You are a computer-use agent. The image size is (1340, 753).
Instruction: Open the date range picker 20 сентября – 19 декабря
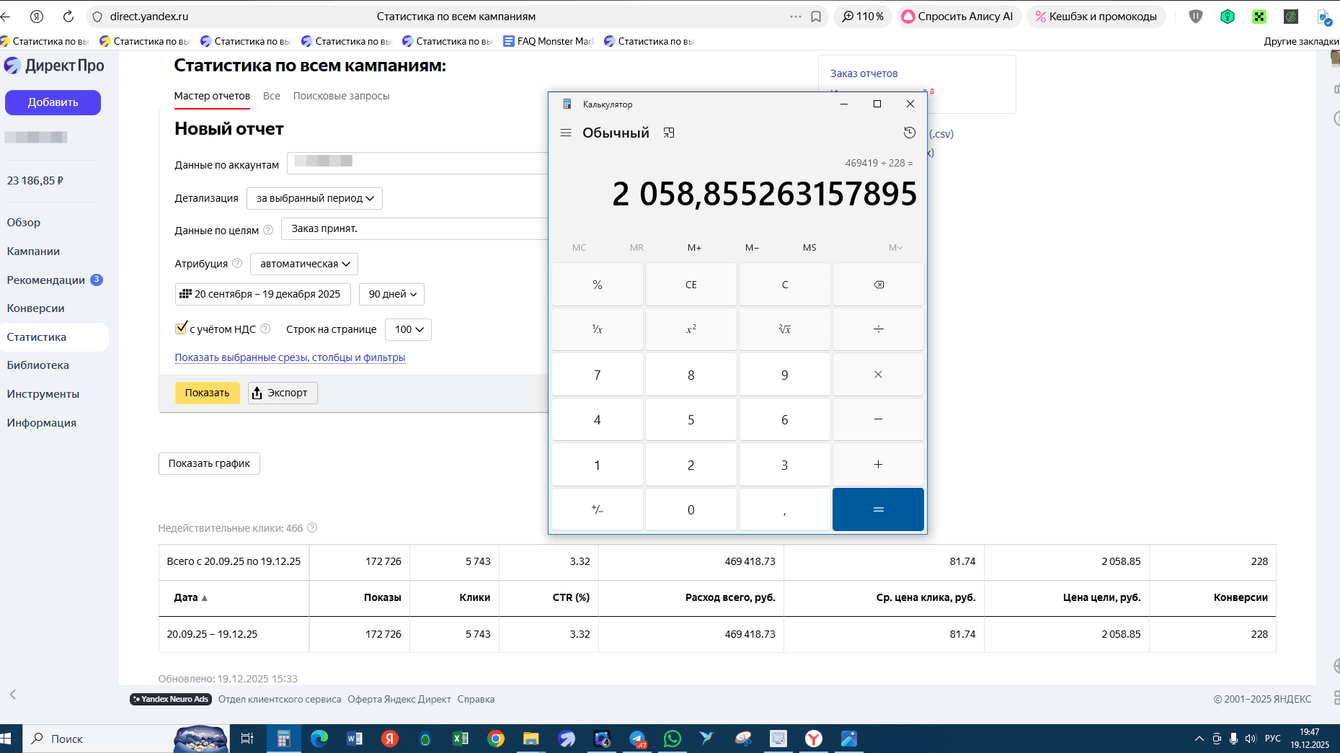263,294
